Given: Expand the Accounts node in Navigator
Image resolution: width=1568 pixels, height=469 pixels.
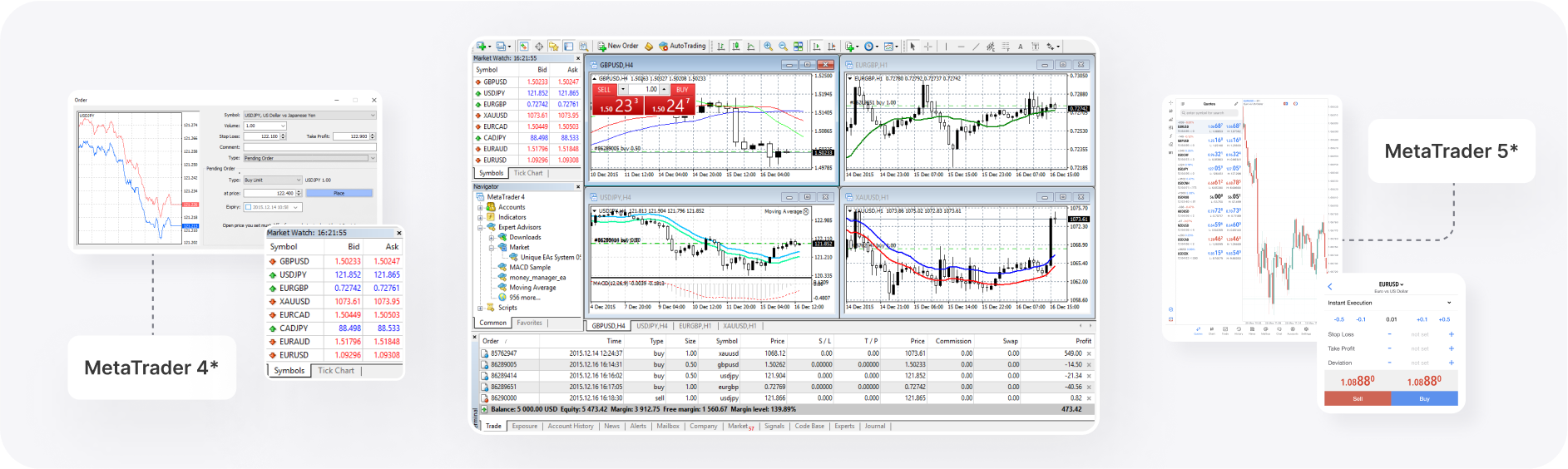Looking at the screenshot, I should coord(480,207).
